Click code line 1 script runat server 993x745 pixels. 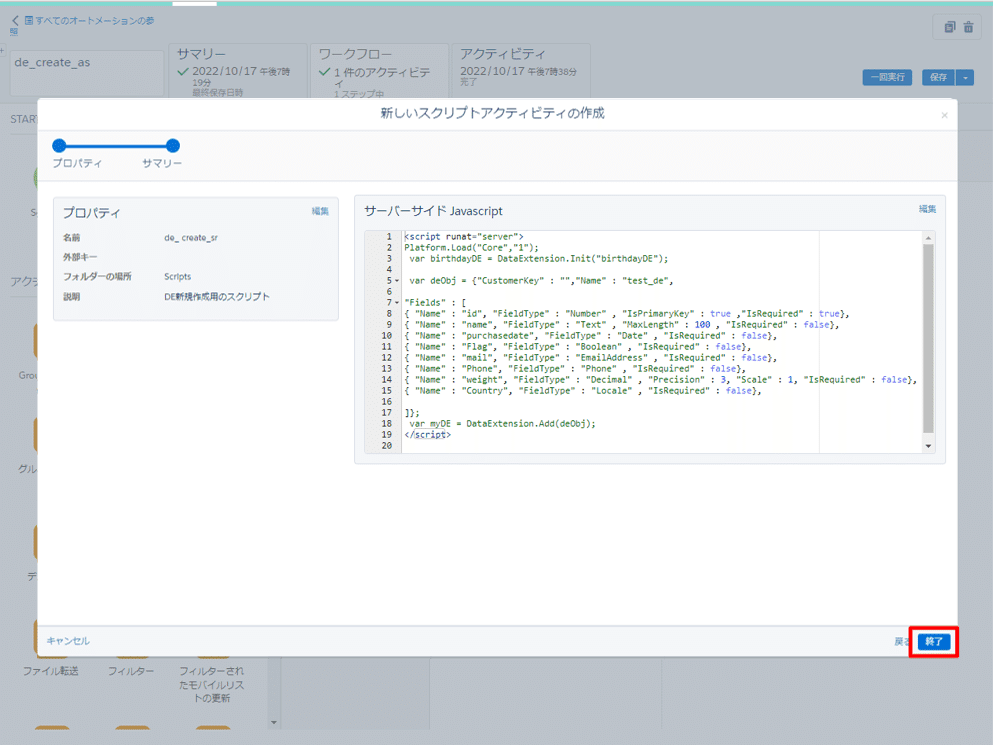[x=464, y=237]
